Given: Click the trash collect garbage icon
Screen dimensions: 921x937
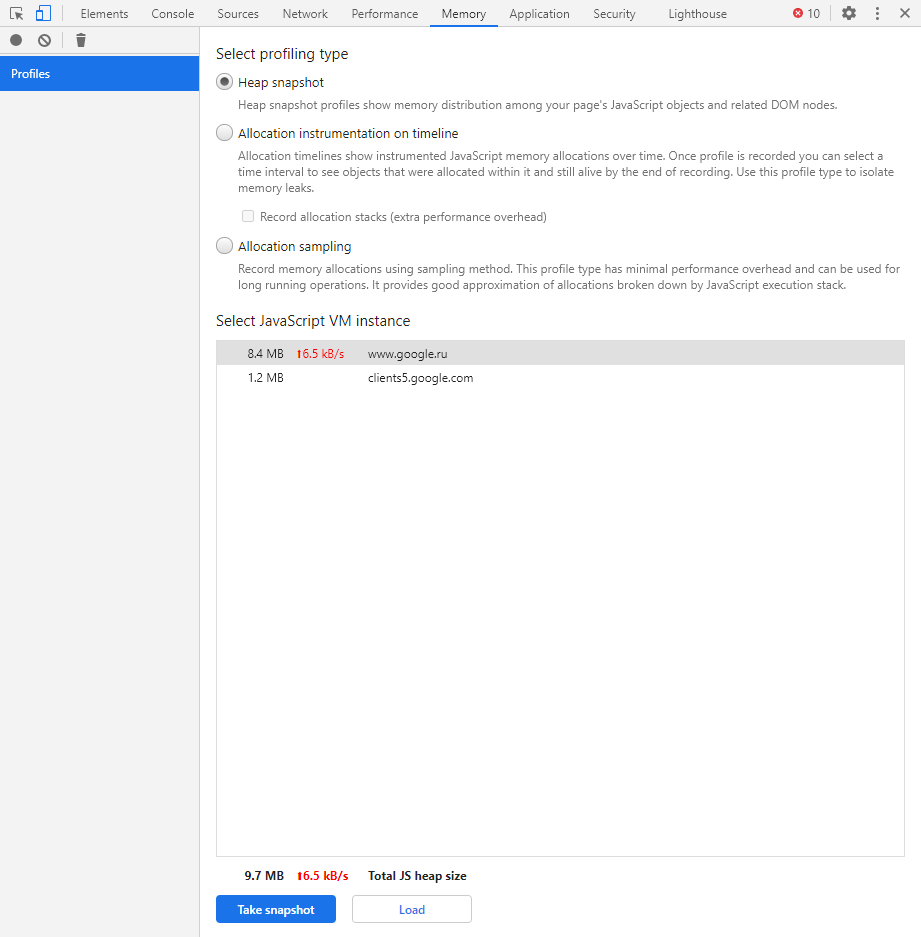Looking at the screenshot, I should pyautogui.click(x=81, y=40).
